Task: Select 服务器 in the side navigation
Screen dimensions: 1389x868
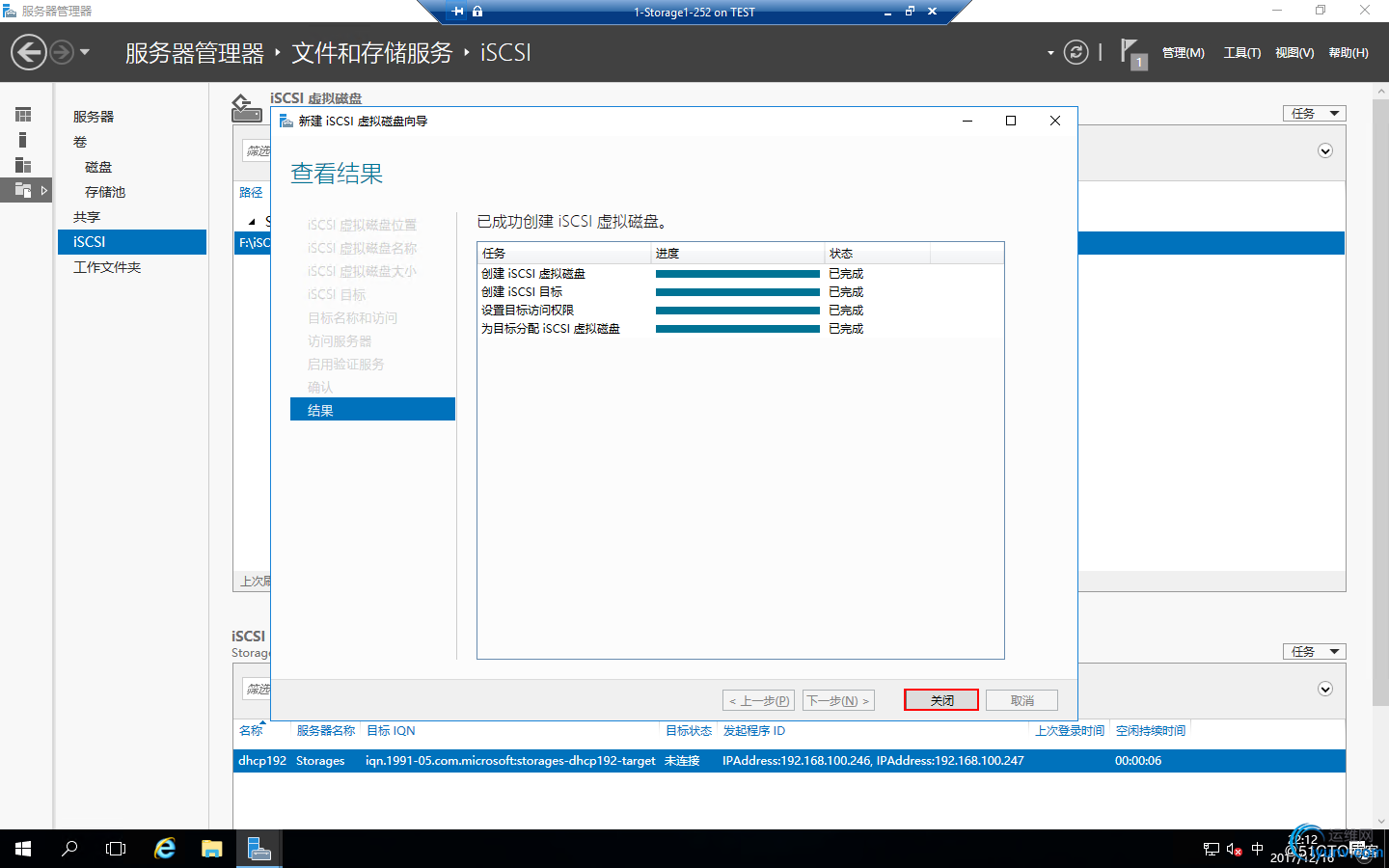Action: [x=132, y=117]
